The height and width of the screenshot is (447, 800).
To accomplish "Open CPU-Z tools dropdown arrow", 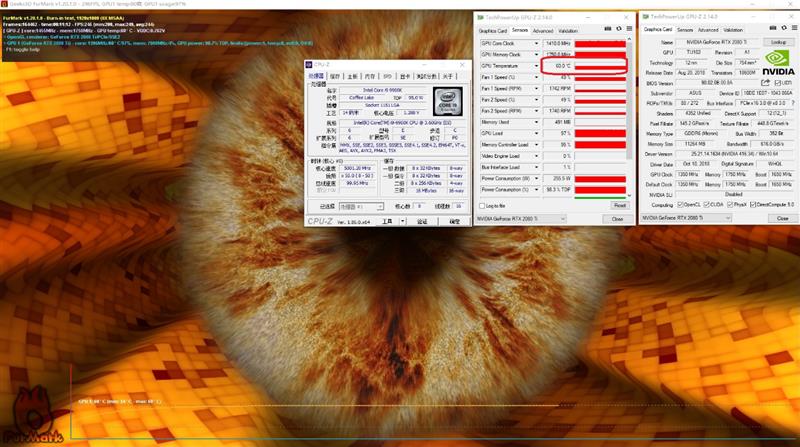I will 403,221.
